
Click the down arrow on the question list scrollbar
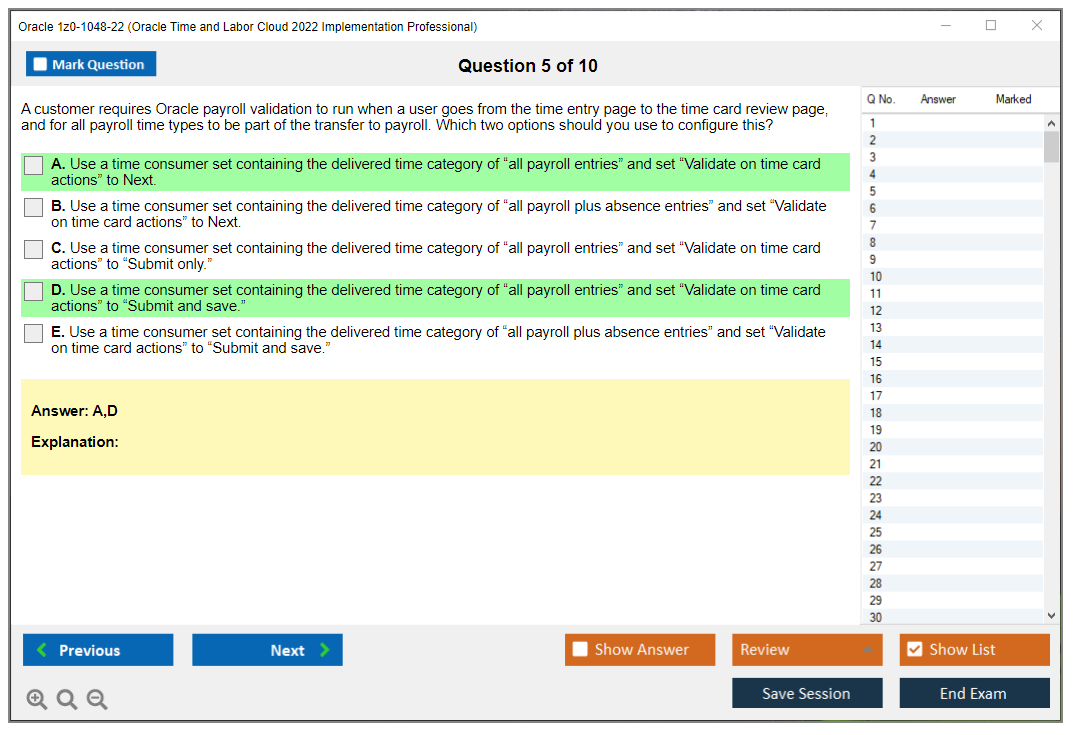pyautogui.click(x=1051, y=614)
